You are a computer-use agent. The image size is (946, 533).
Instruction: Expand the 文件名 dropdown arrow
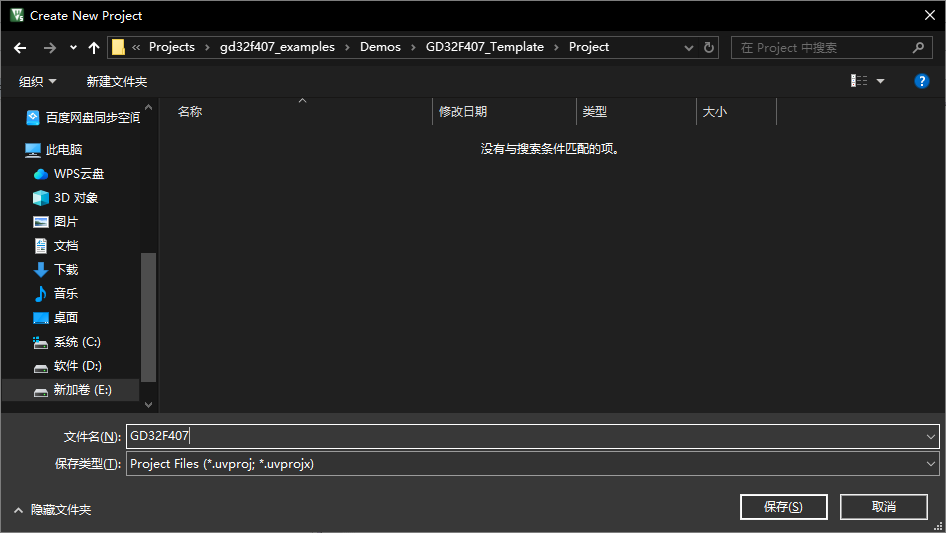tap(930, 436)
